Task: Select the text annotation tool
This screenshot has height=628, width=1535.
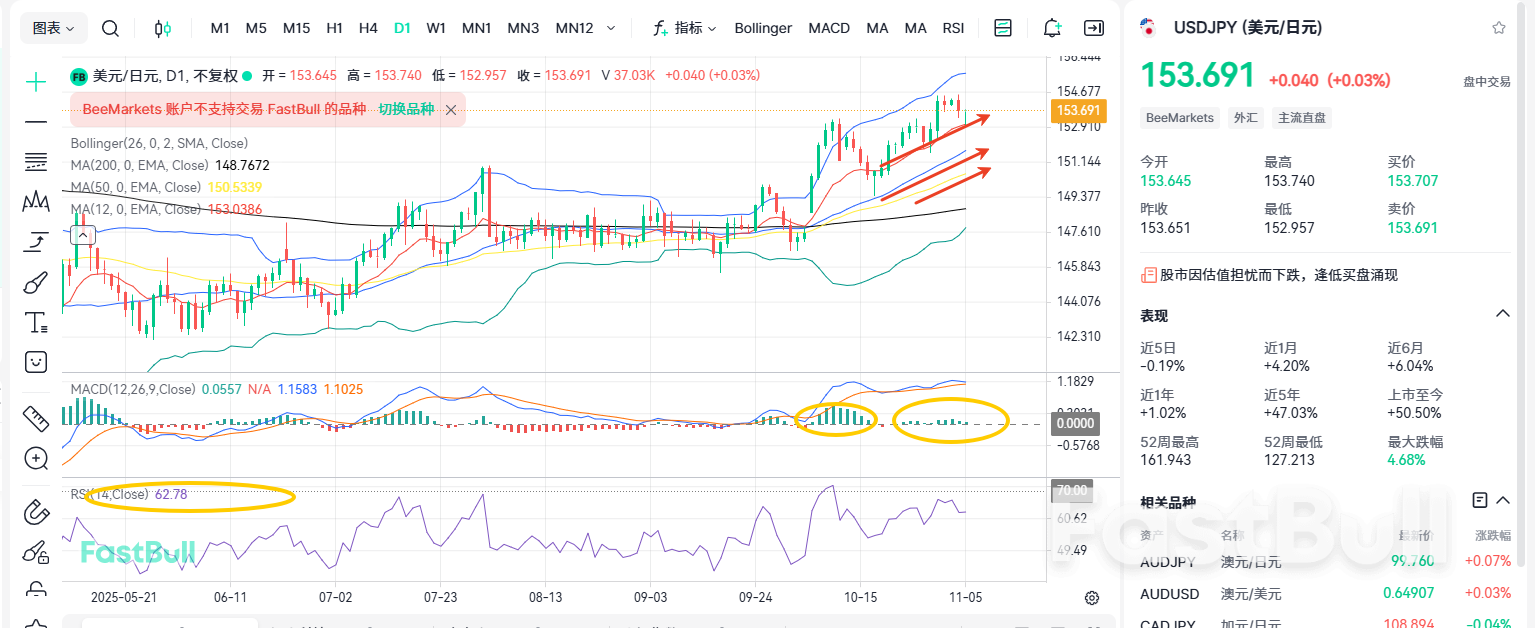Action: pyautogui.click(x=35, y=321)
